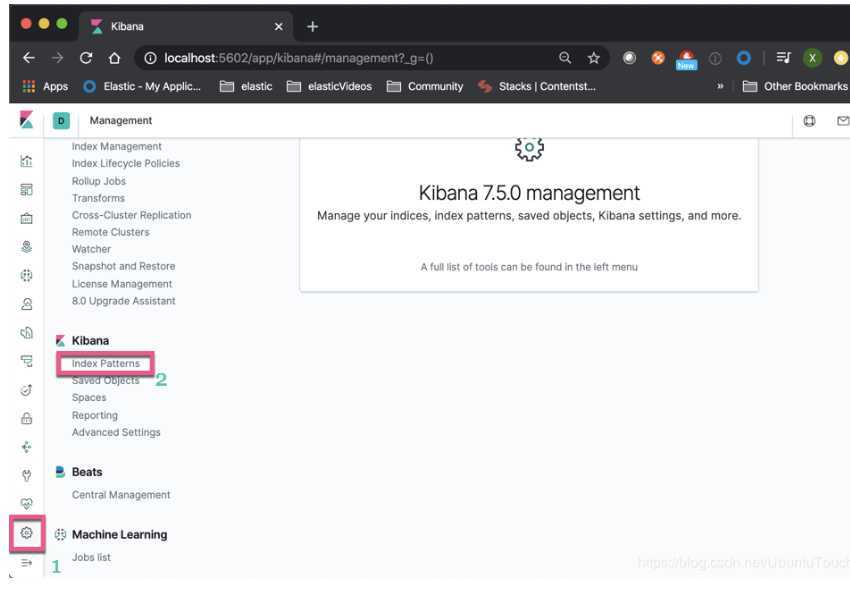
Task: Open the Apps grid in the bookmarks bar
Action: [x=45, y=86]
